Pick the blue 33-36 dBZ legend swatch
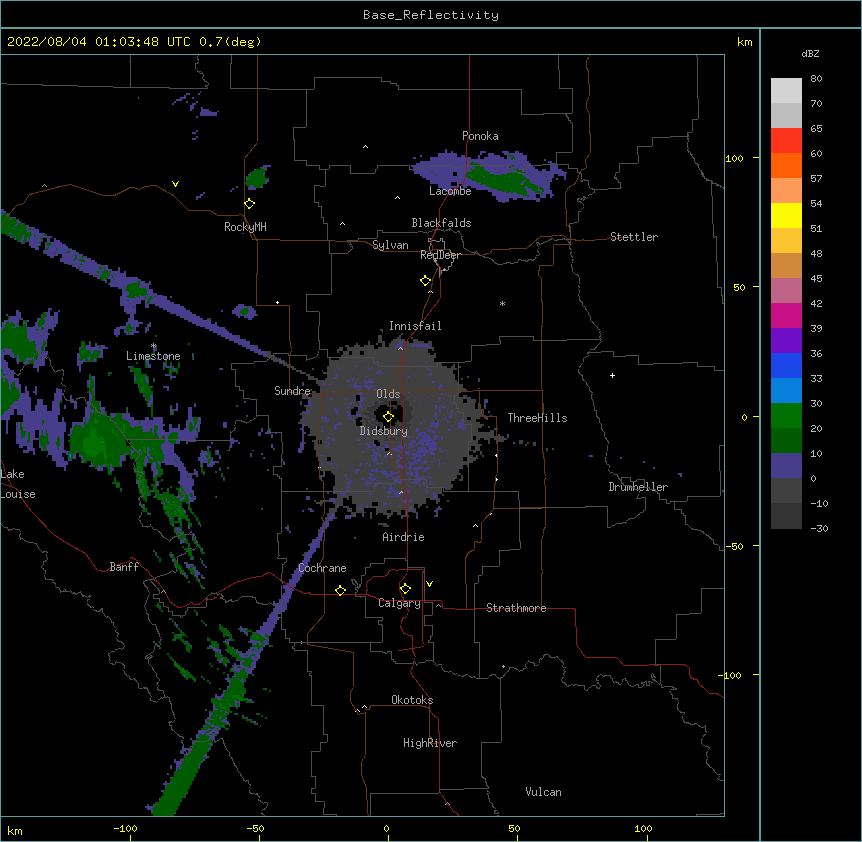This screenshot has height=842, width=862. pyautogui.click(x=786, y=365)
